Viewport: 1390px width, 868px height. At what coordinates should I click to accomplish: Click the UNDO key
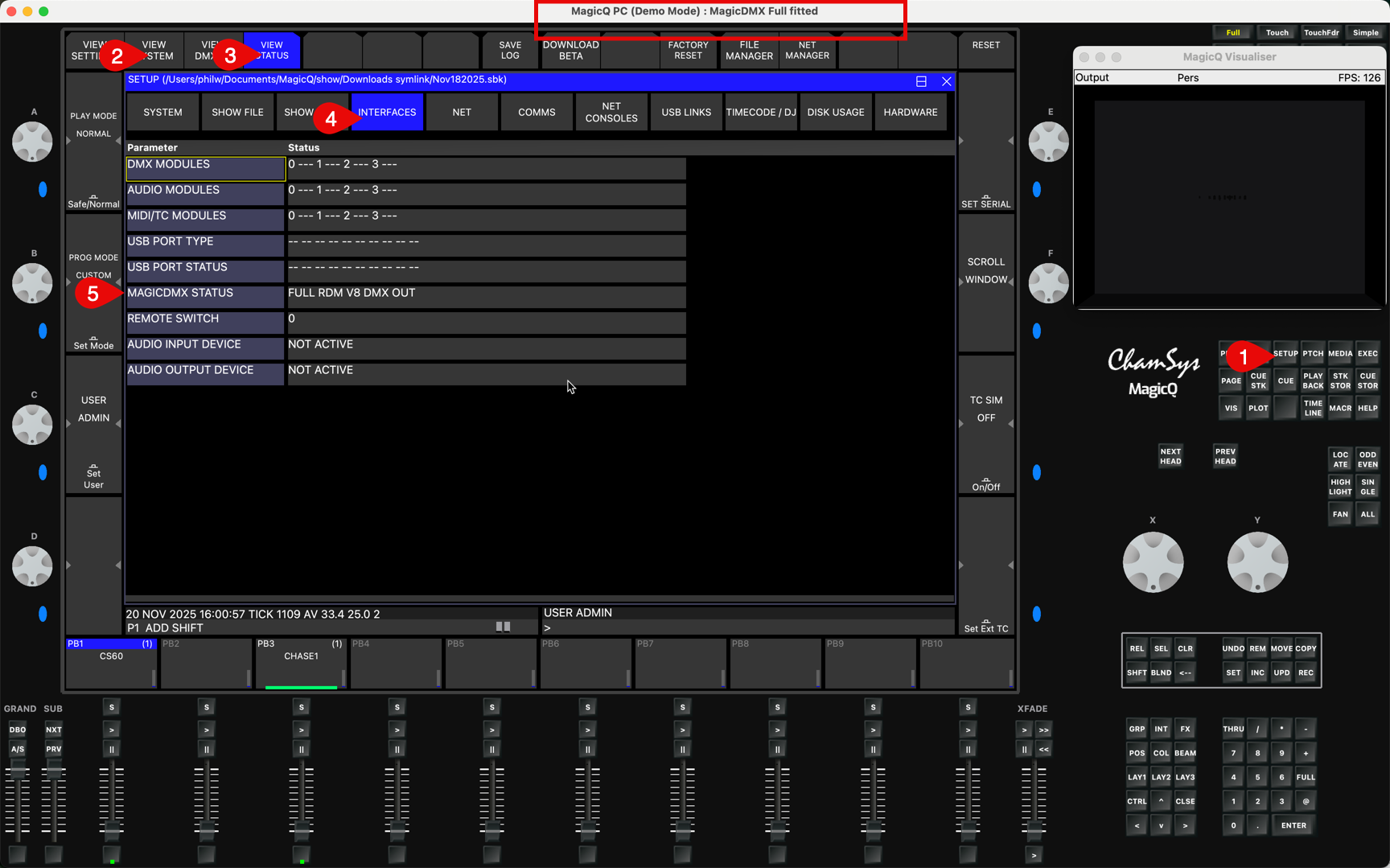point(1233,648)
